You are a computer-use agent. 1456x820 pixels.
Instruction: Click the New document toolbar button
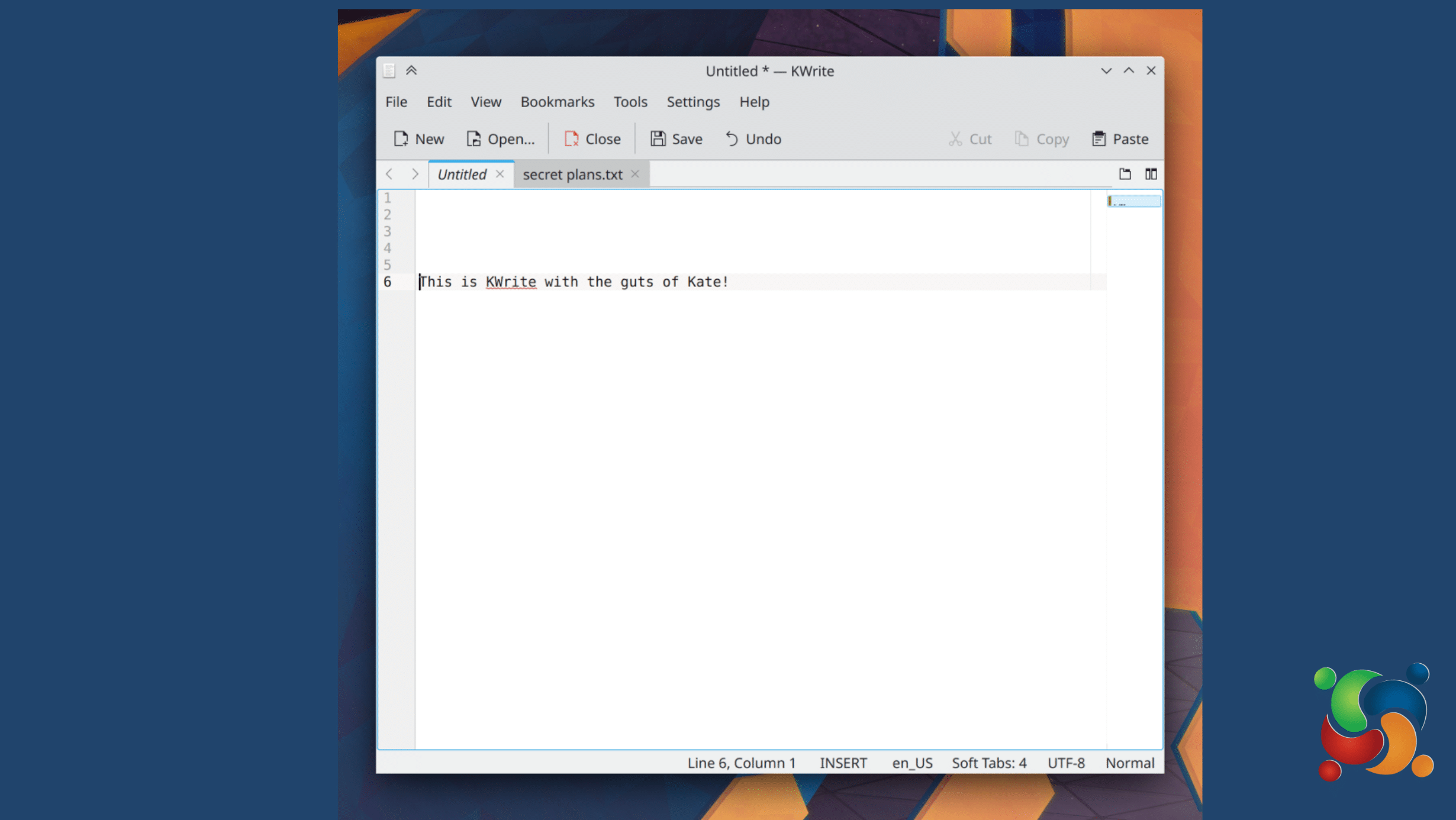coord(418,138)
